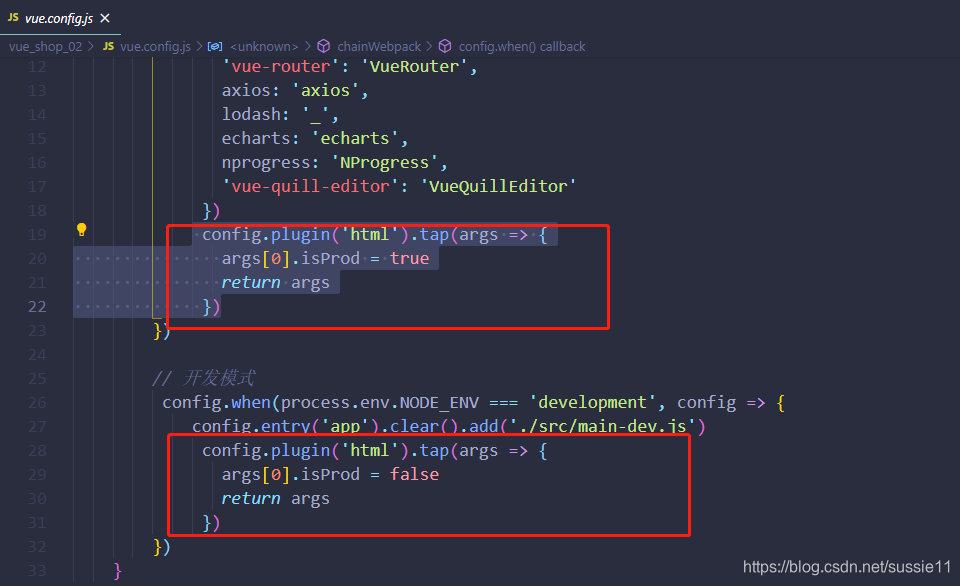This screenshot has width=960, height=586.
Task: Click the <unknown> symbol icon in breadcrumb
Action: pyautogui.click(x=215, y=47)
